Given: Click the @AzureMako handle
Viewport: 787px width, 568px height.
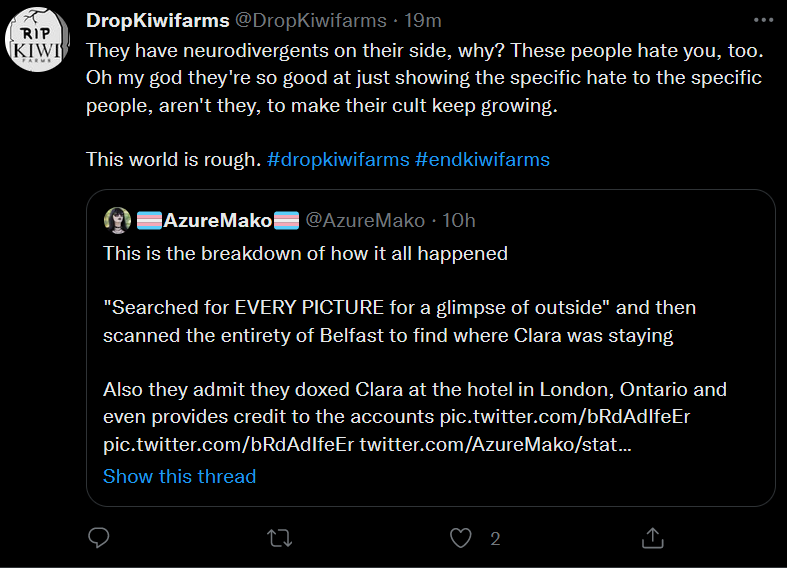Looking at the screenshot, I should point(365,220).
